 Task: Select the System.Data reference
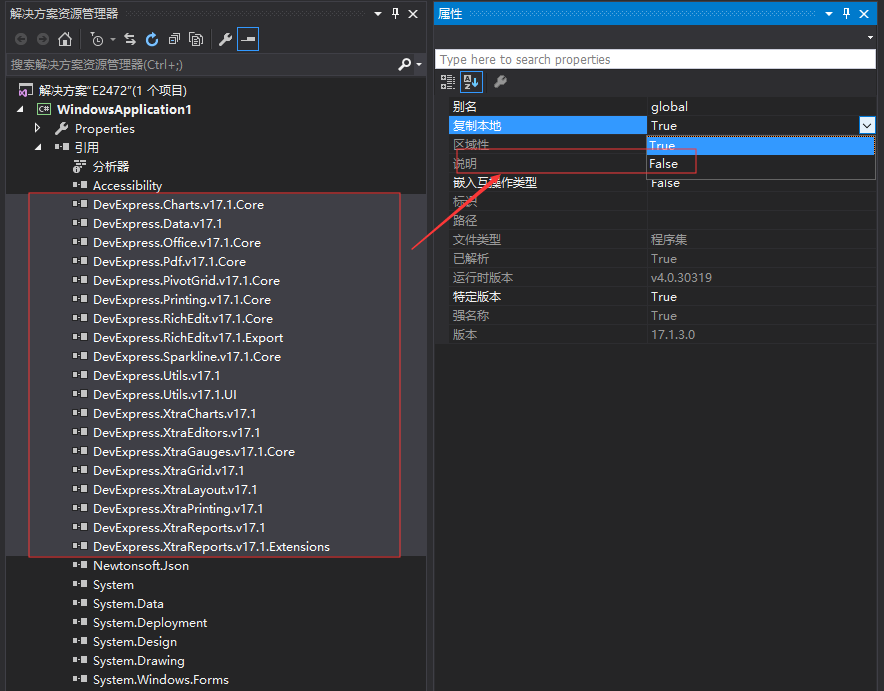click(x=128, y=604)
